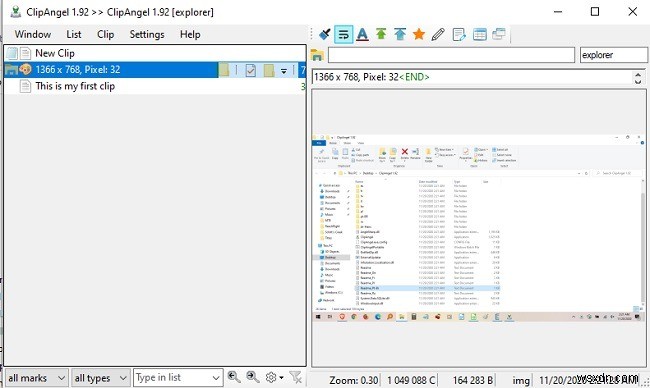Expand the dropdown arrow in selected clip row
The height and width of the screenshot is (388, 650).
pos(284,71)
